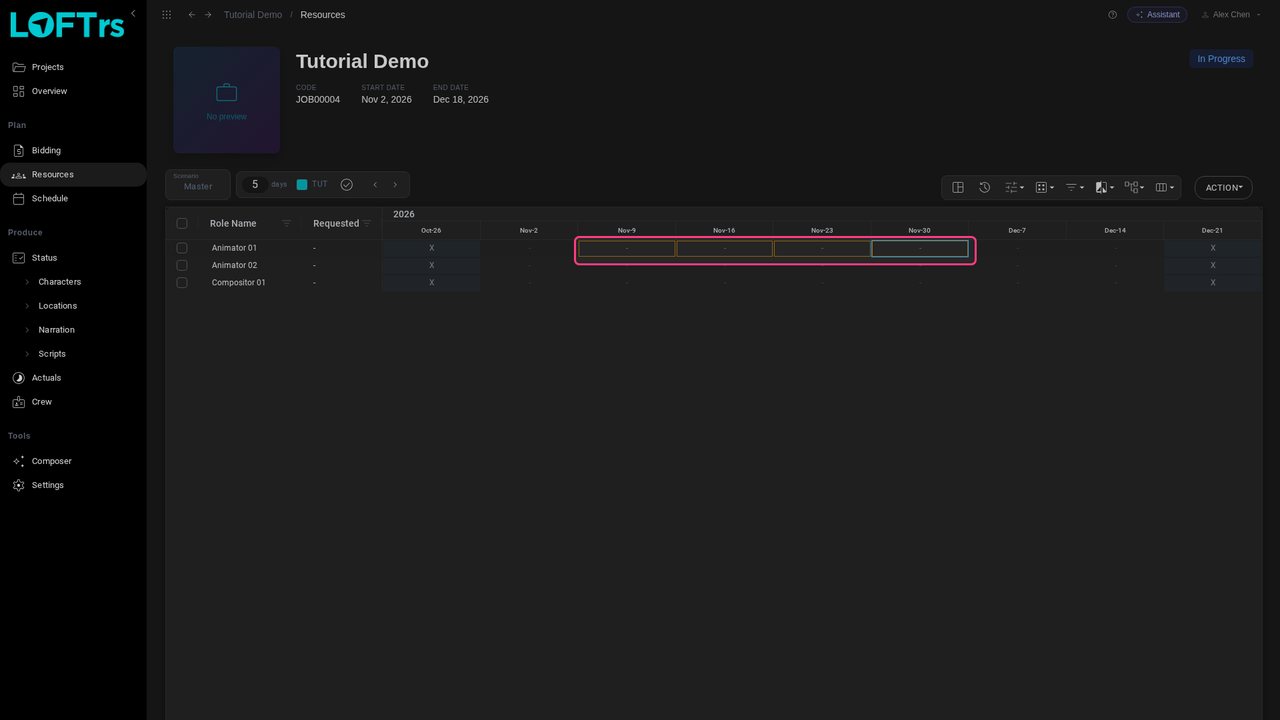The width and height of the screenshot is (1280, 720).
Task: Open the Alex Chen user menu
Action: 1231,15
